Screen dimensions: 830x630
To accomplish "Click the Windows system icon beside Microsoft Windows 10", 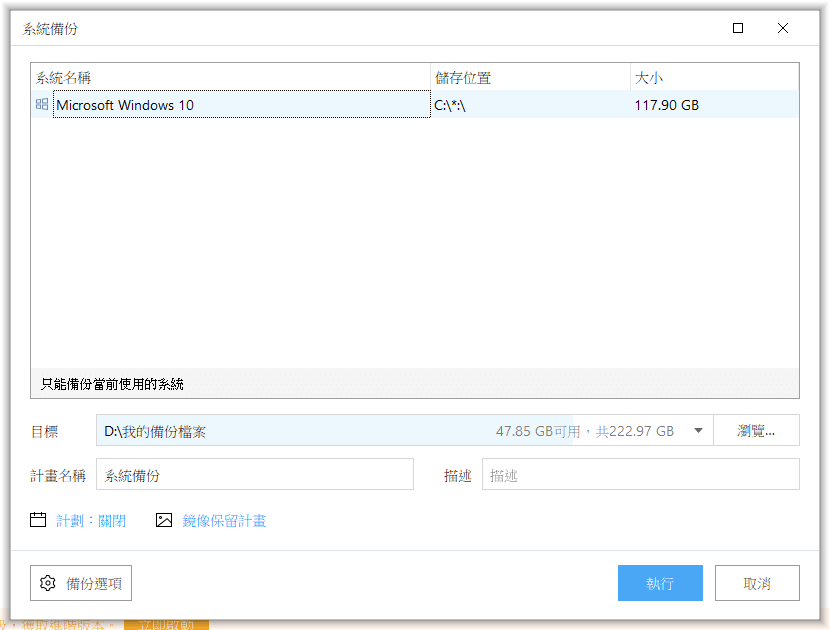I will coord(42,104).
